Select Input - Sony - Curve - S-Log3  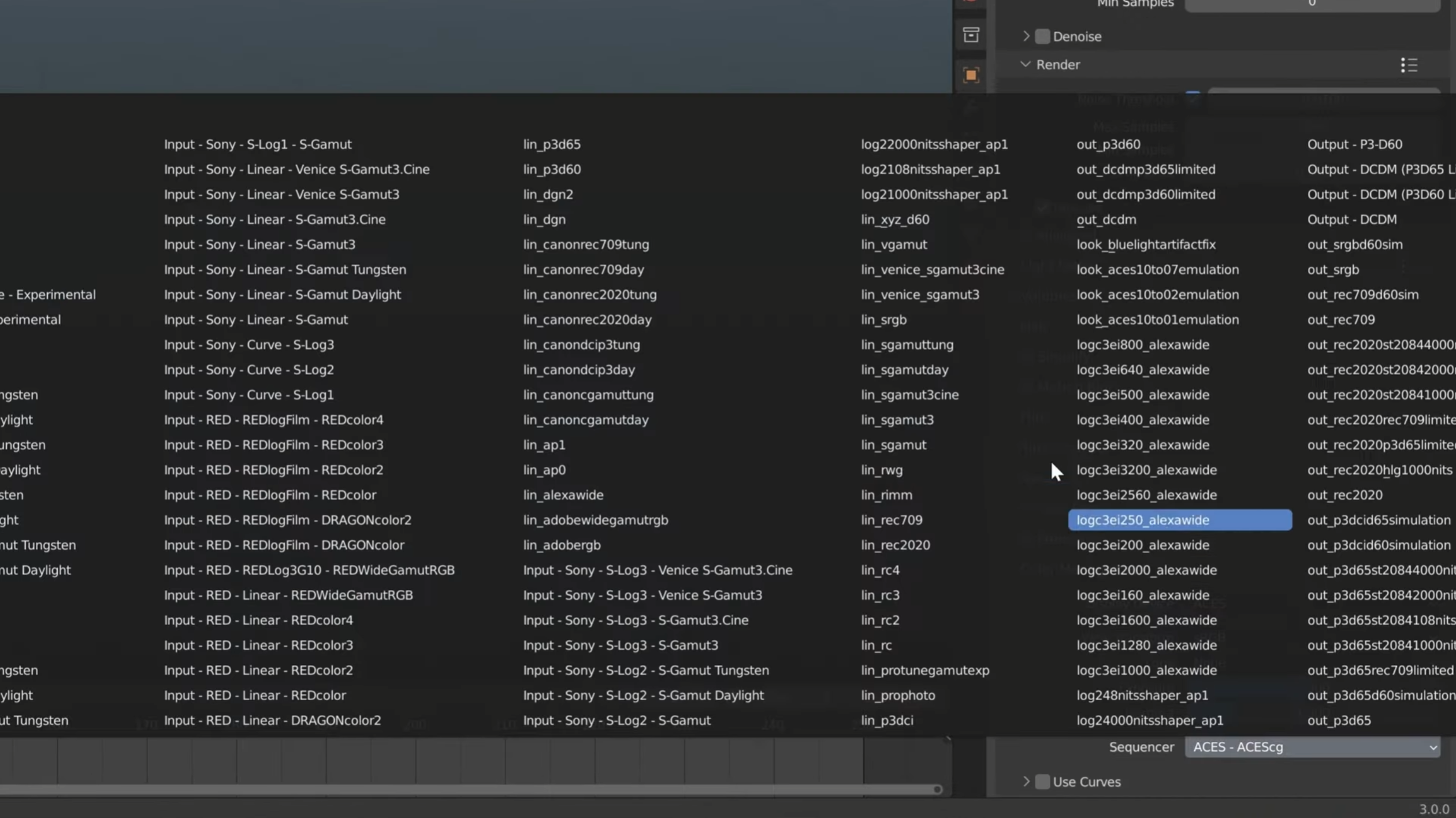point(248,345)
